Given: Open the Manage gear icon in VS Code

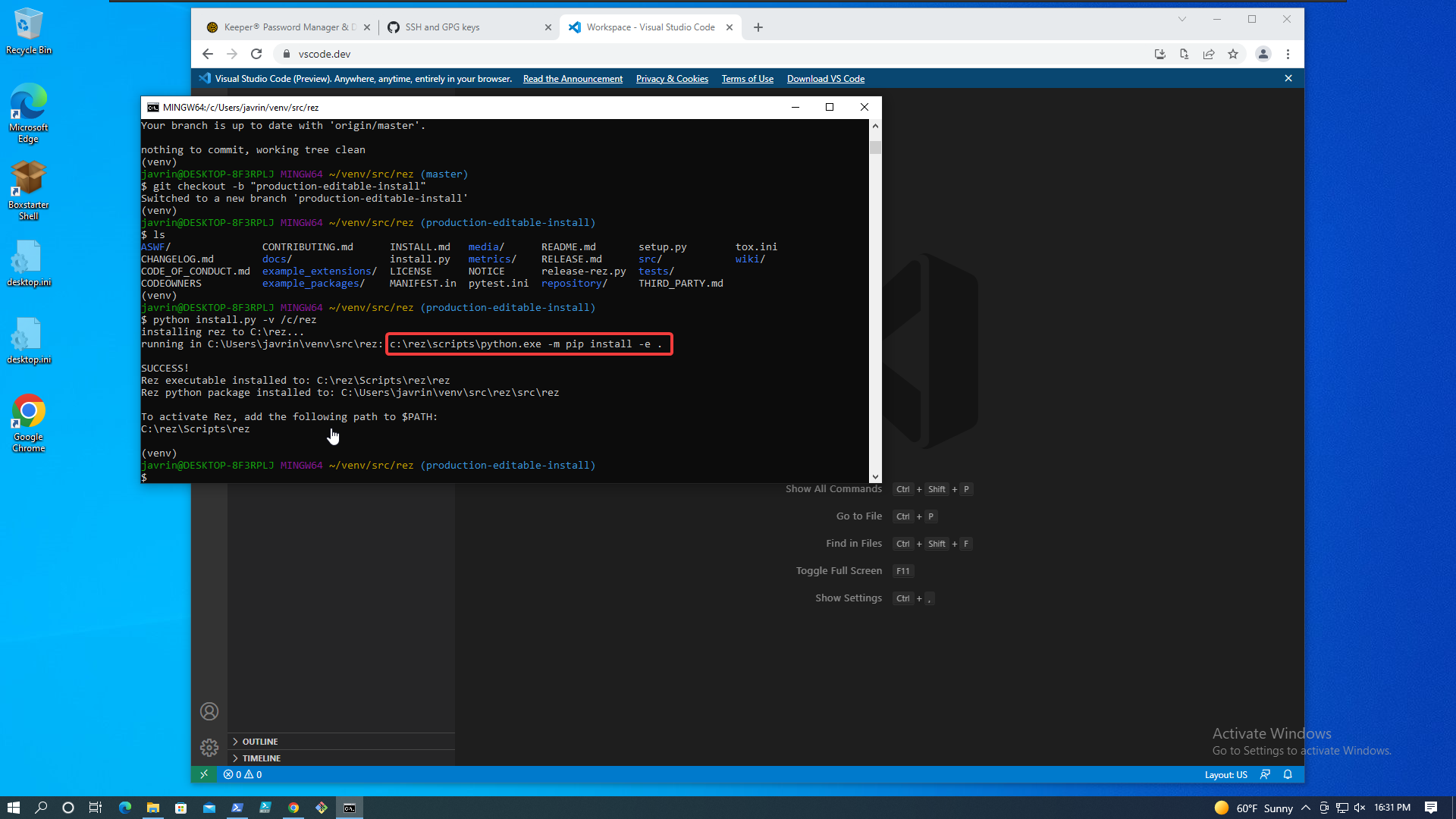Looking at the screenshot, I should click(209, 748).
